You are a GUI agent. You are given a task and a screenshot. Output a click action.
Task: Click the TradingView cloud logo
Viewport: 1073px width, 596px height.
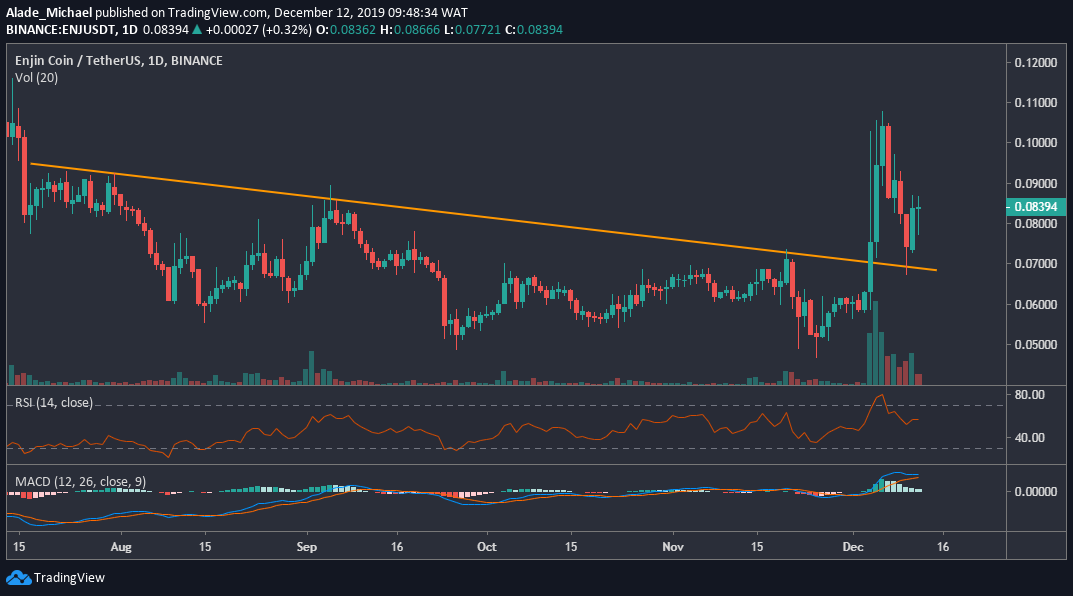(20, 577)
